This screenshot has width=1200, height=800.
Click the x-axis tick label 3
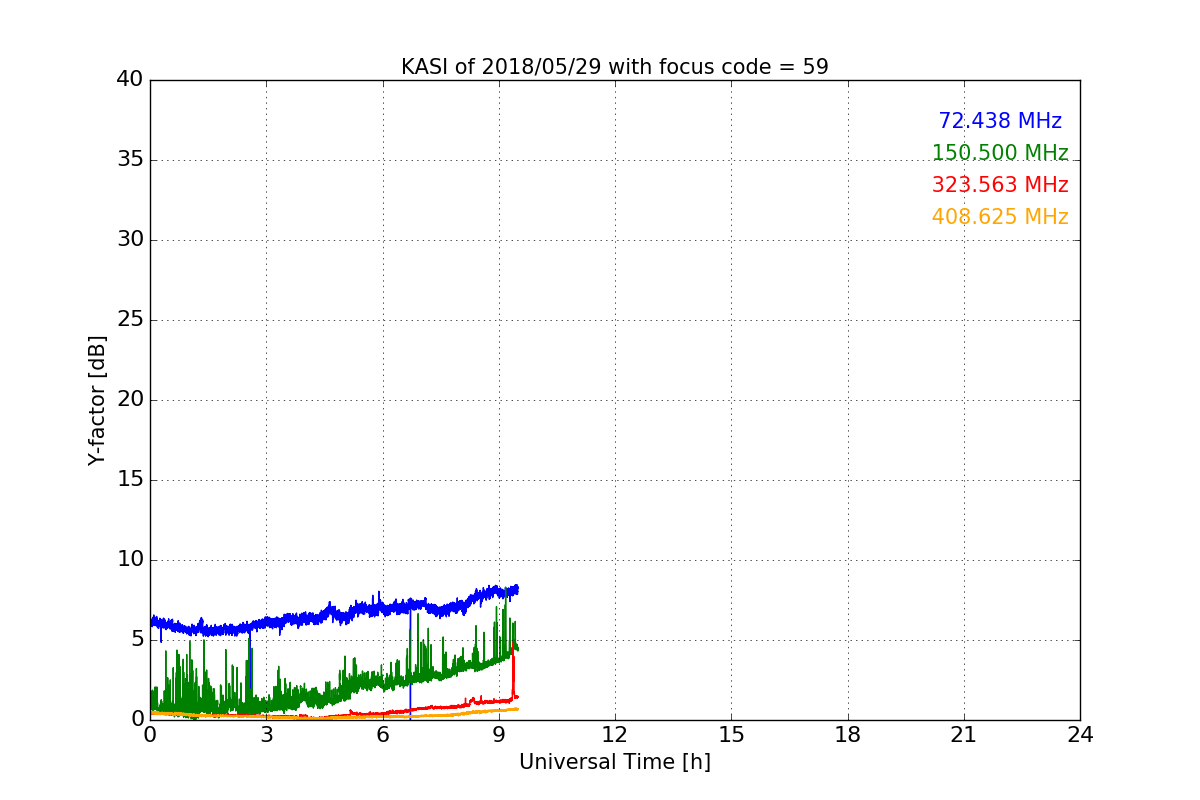(266, 735)
